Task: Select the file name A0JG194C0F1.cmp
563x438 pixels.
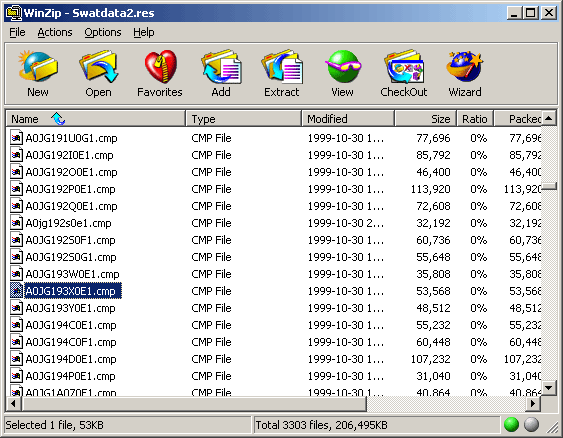Action: click(71, 342)
